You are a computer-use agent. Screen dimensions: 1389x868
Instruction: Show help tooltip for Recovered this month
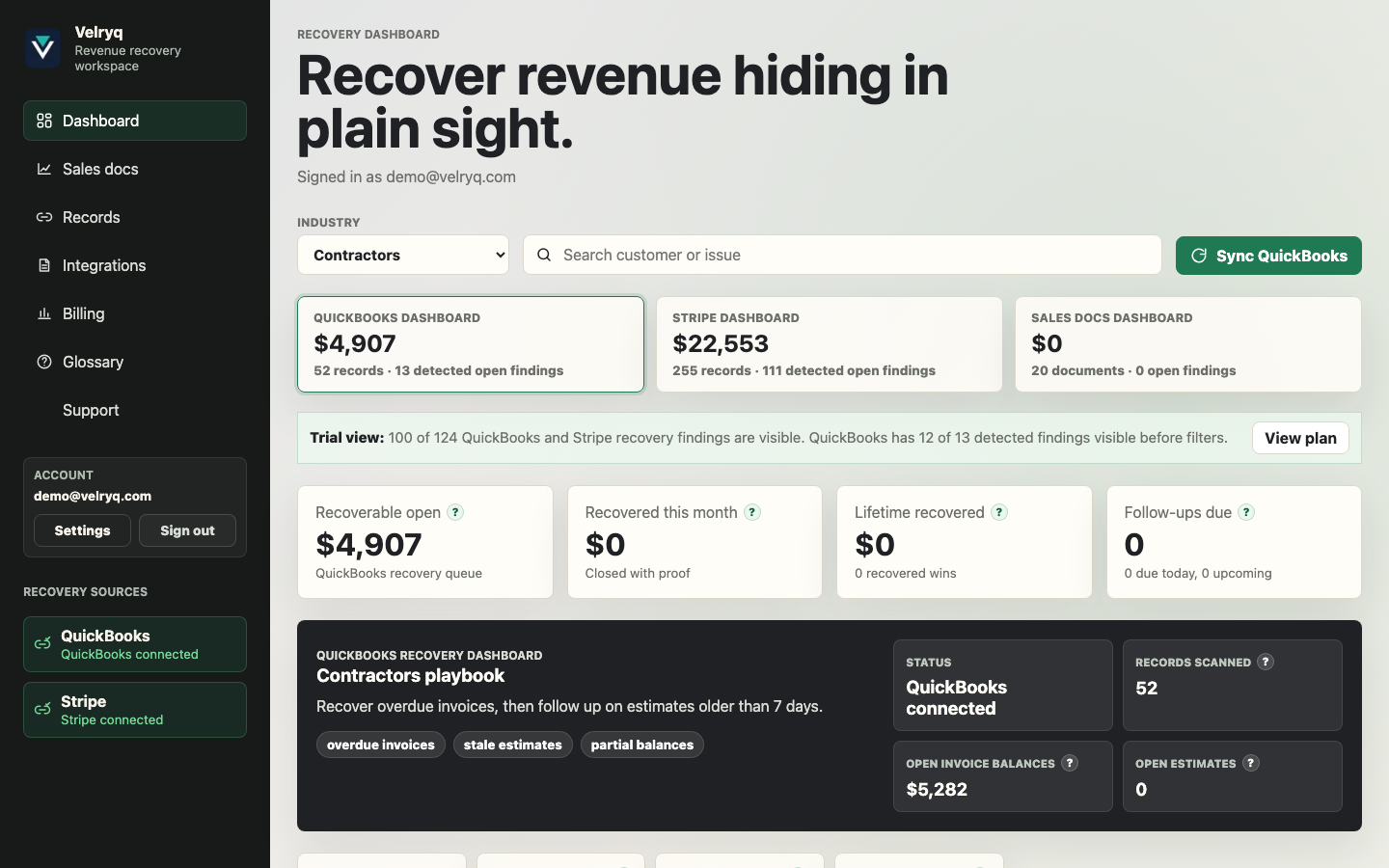[752, 512]
